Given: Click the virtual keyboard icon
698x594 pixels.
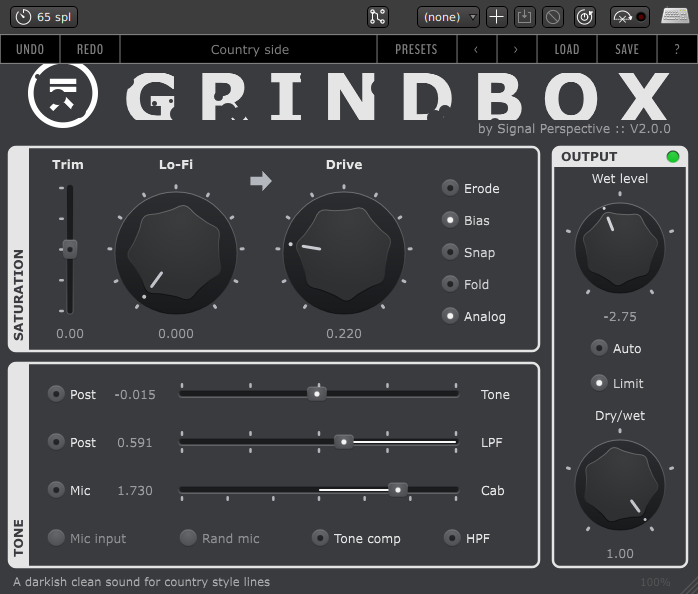Looking at the screenshot, I should coord(675,17).
